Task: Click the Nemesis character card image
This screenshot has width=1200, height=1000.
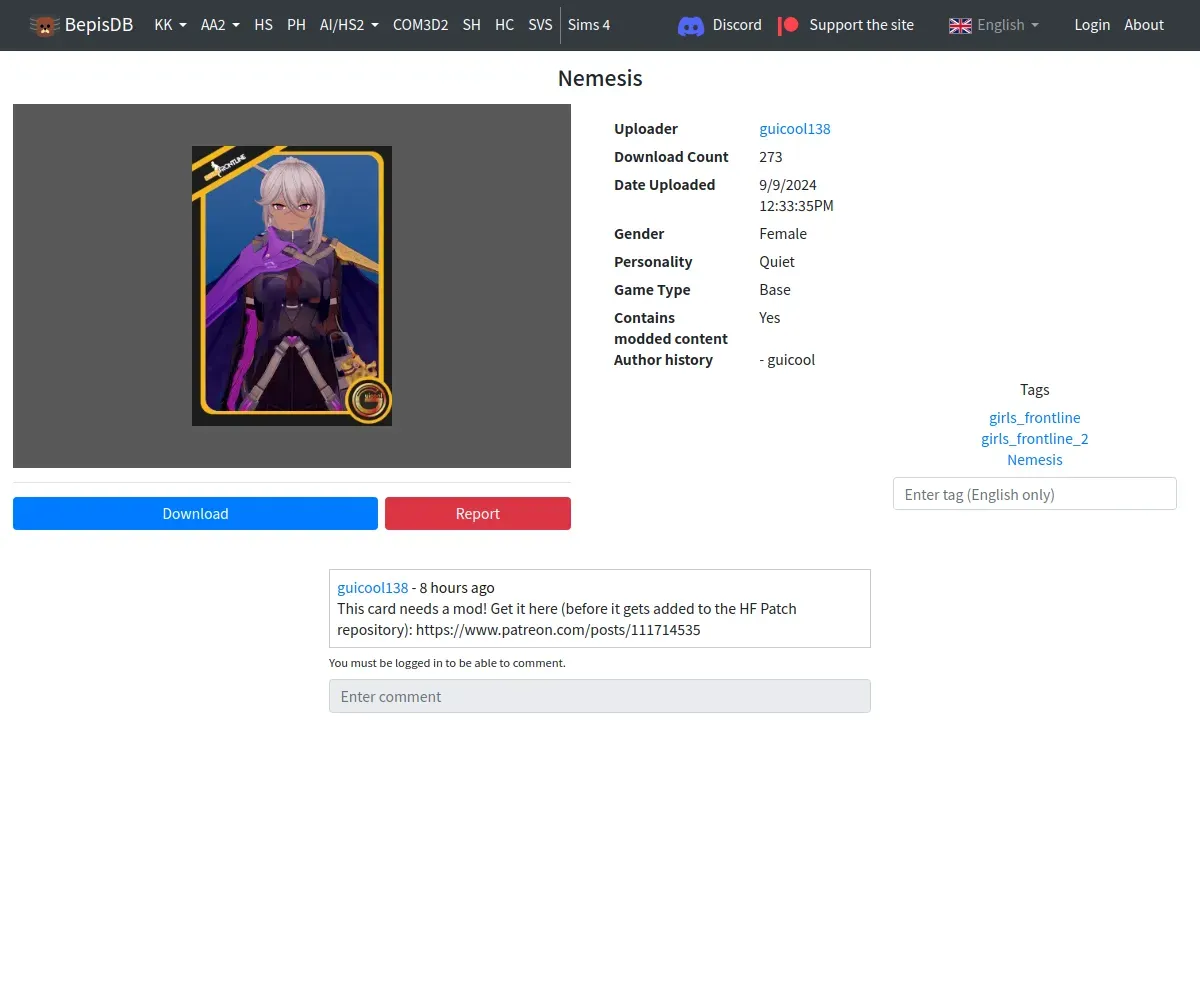Action: coord(292,286)
